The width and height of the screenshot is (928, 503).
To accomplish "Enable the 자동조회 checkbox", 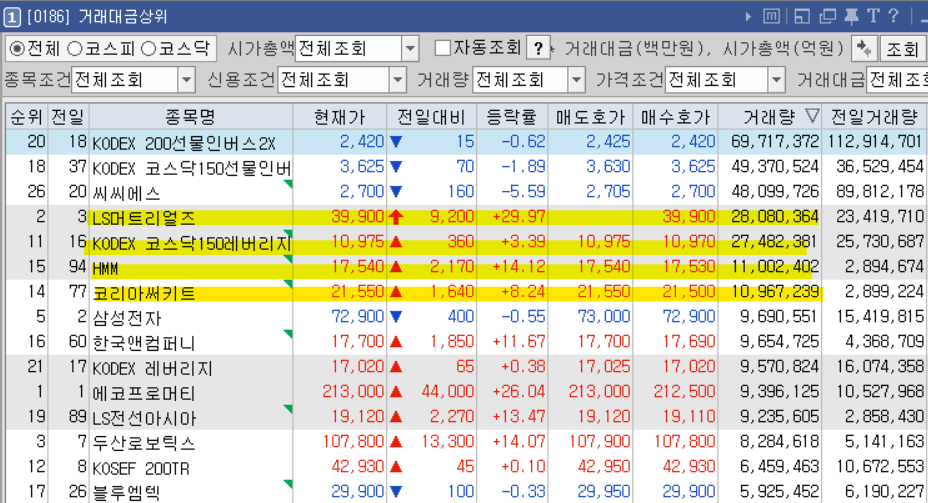I will click(443, 48).
